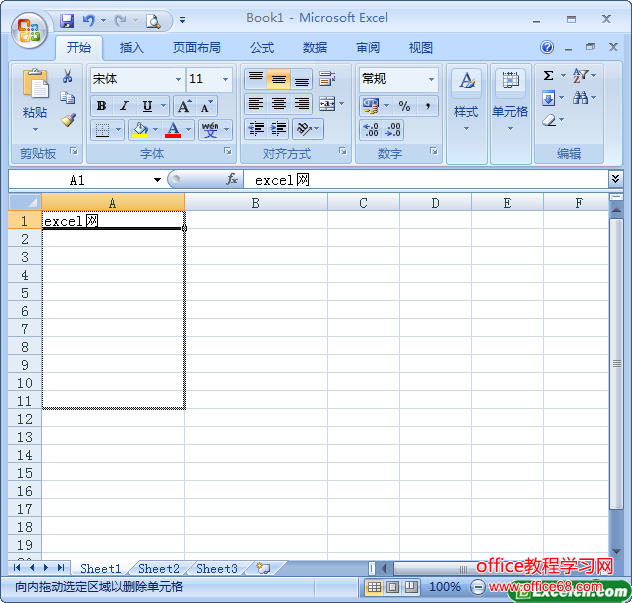Open the 字体 font dialog launcher

point(228,151)
